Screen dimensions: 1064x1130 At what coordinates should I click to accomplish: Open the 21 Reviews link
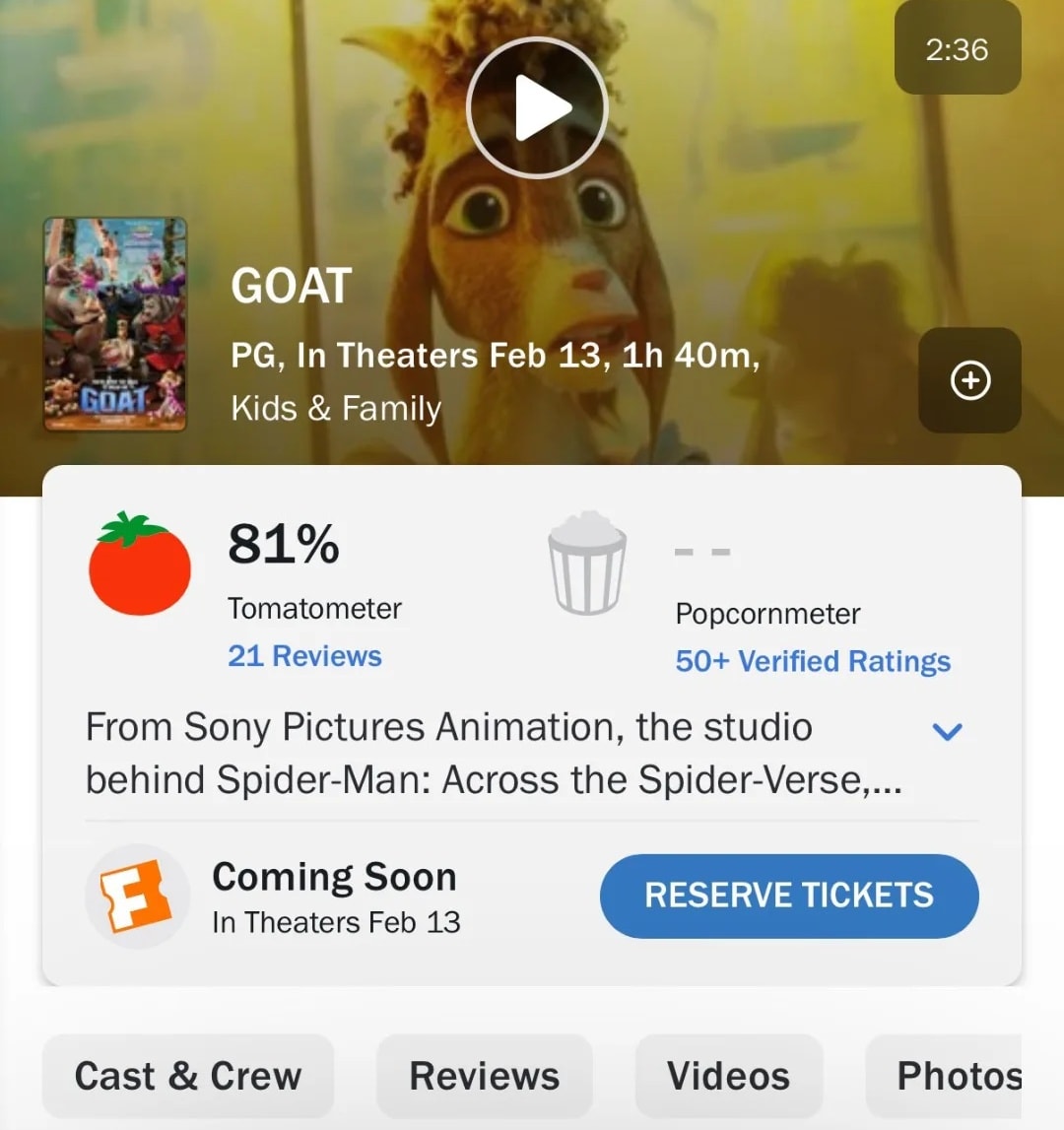coord(305,656)
